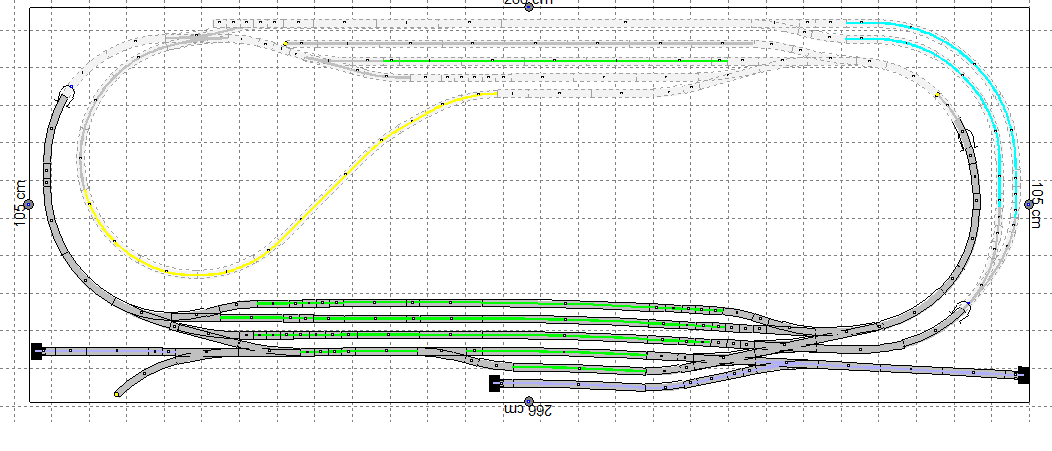Viewport: 1052px width, 451px height.
Task: Click the lavender siding track at lower left
Action: click(x=100, y=351)
